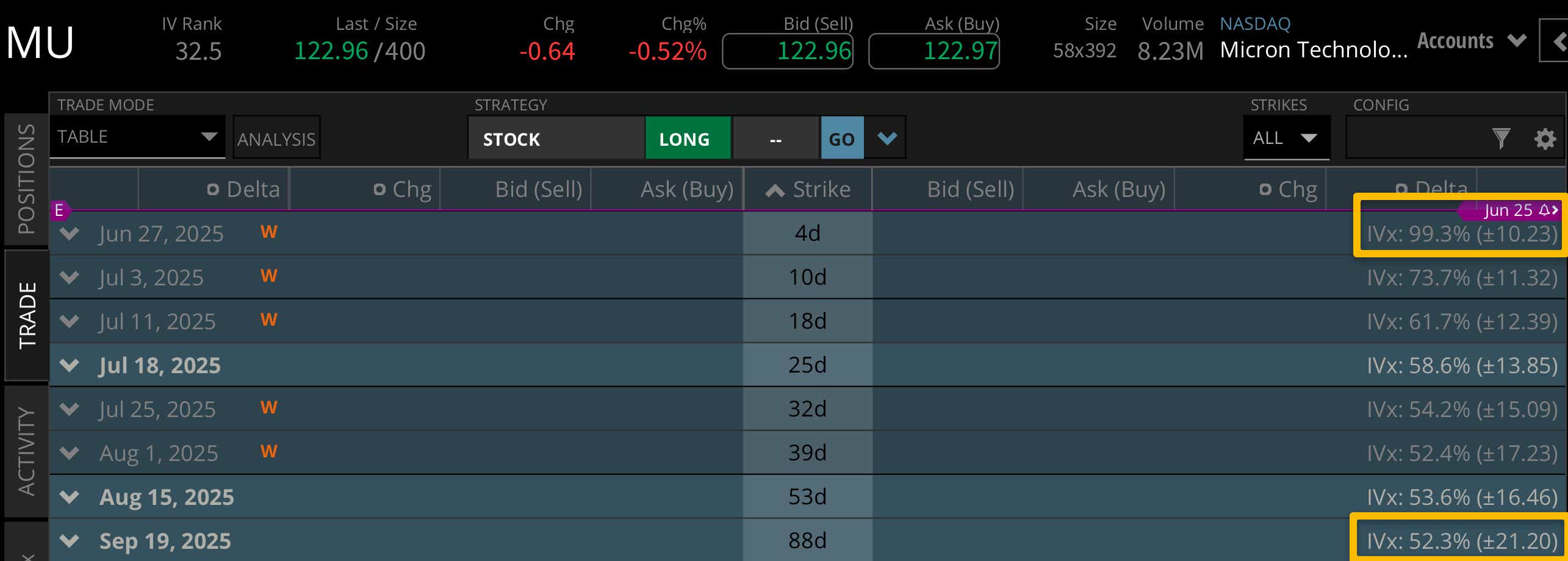Toggle the right Chg column circle
1568x561 pixels.
coord(1265,190)
